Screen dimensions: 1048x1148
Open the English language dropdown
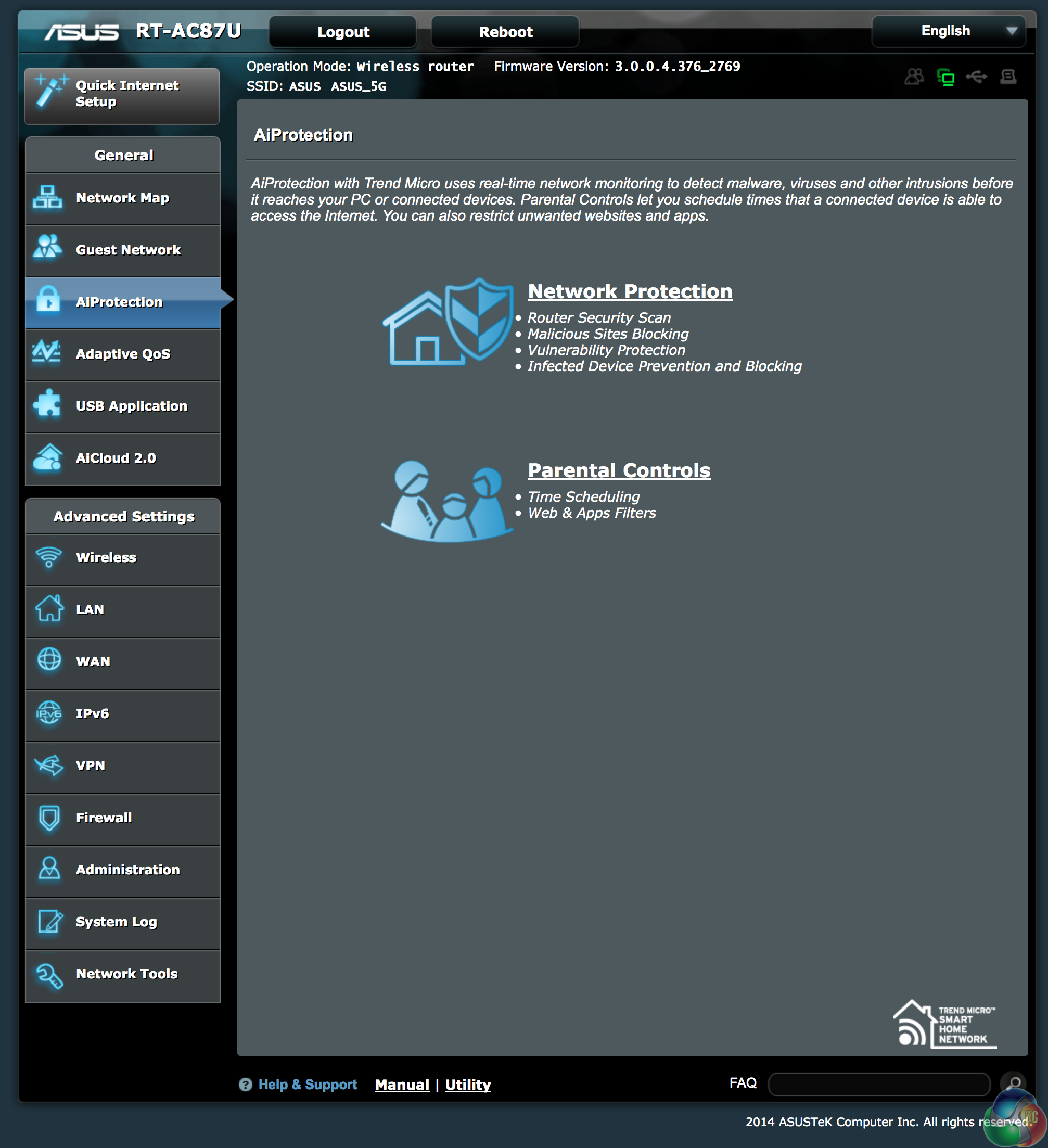949,31
